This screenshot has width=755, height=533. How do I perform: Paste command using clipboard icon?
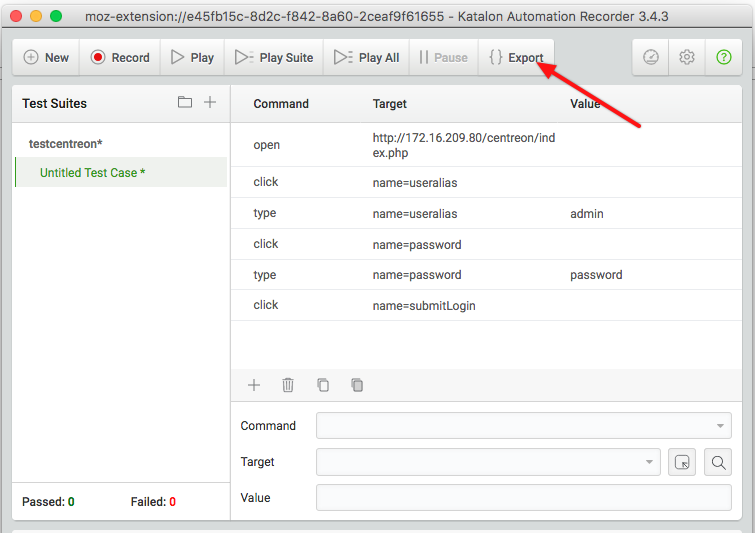point(357,385)
